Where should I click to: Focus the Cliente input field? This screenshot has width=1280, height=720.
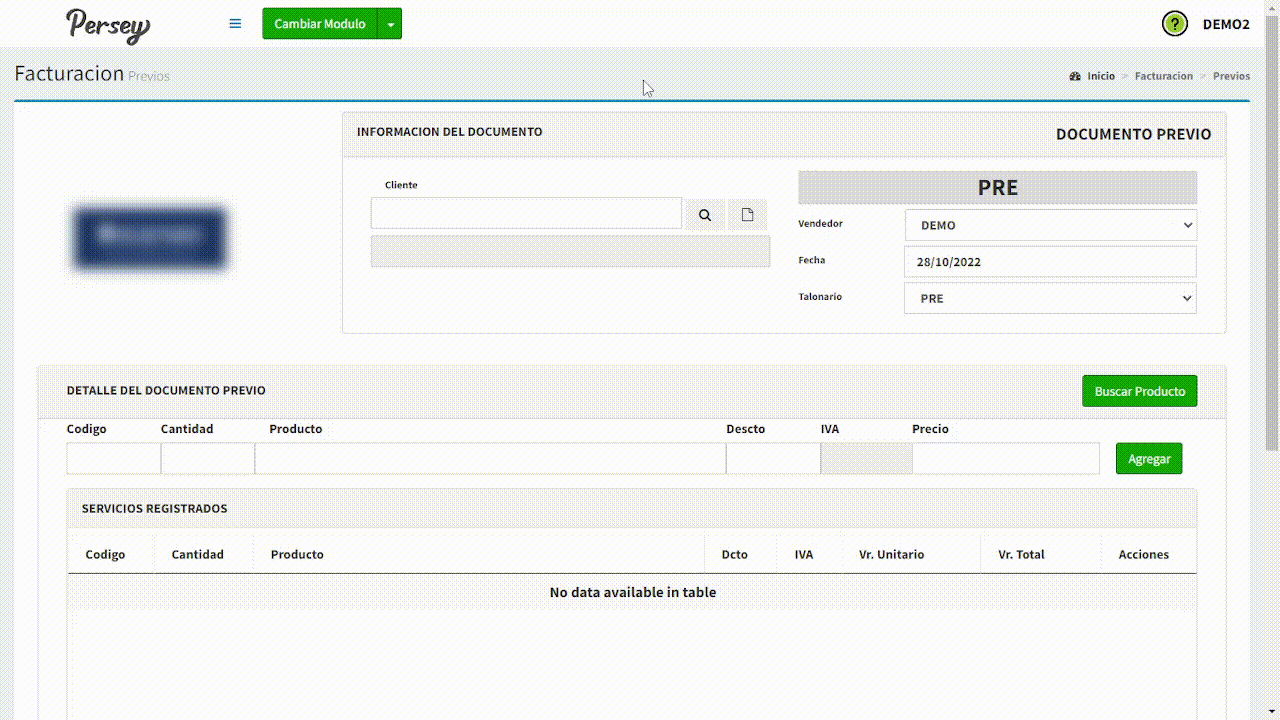click(x=526, y=213)
